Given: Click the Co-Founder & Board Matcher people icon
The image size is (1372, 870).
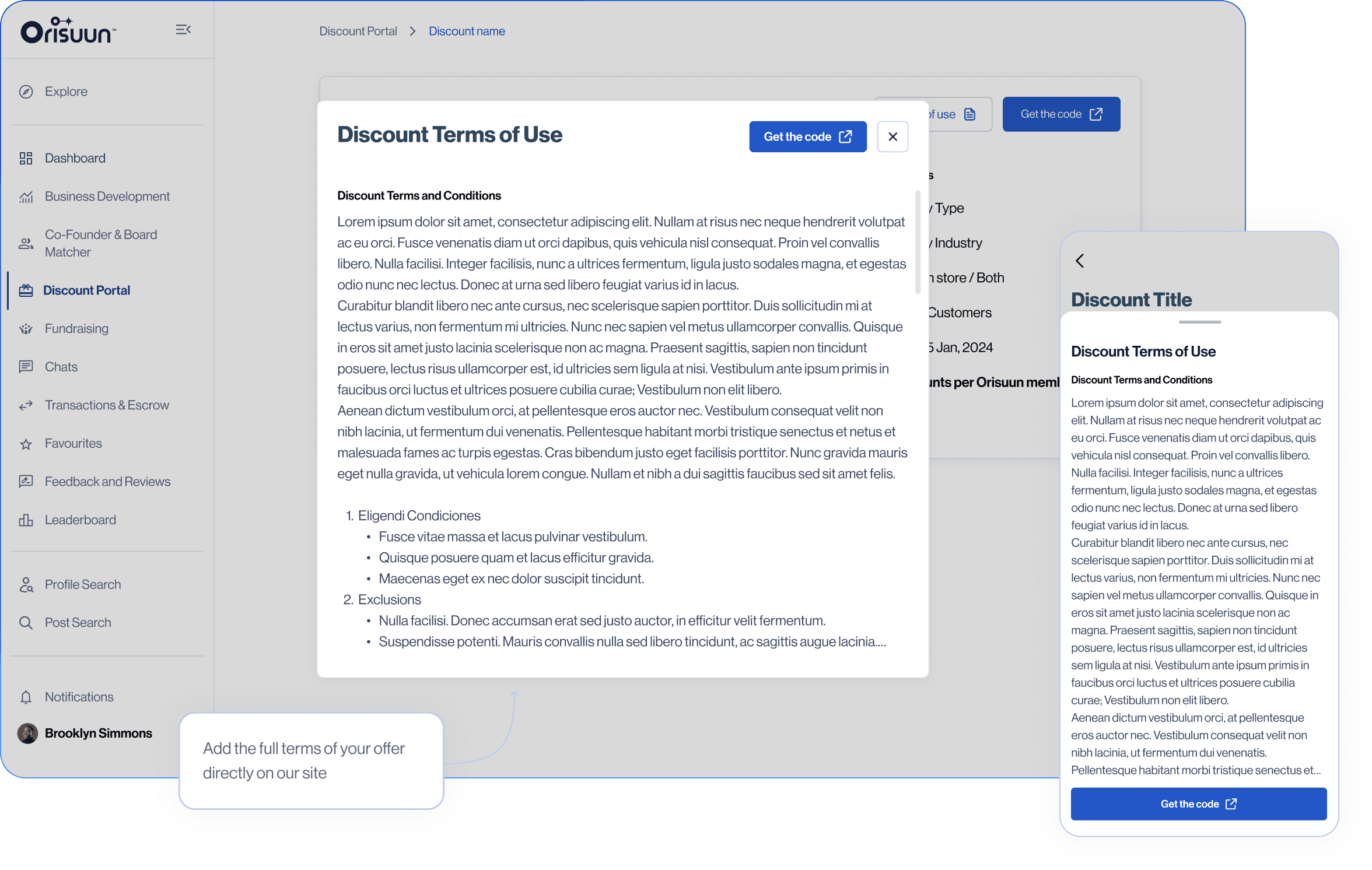Looking at the screenshot, I should coord(26,243).
